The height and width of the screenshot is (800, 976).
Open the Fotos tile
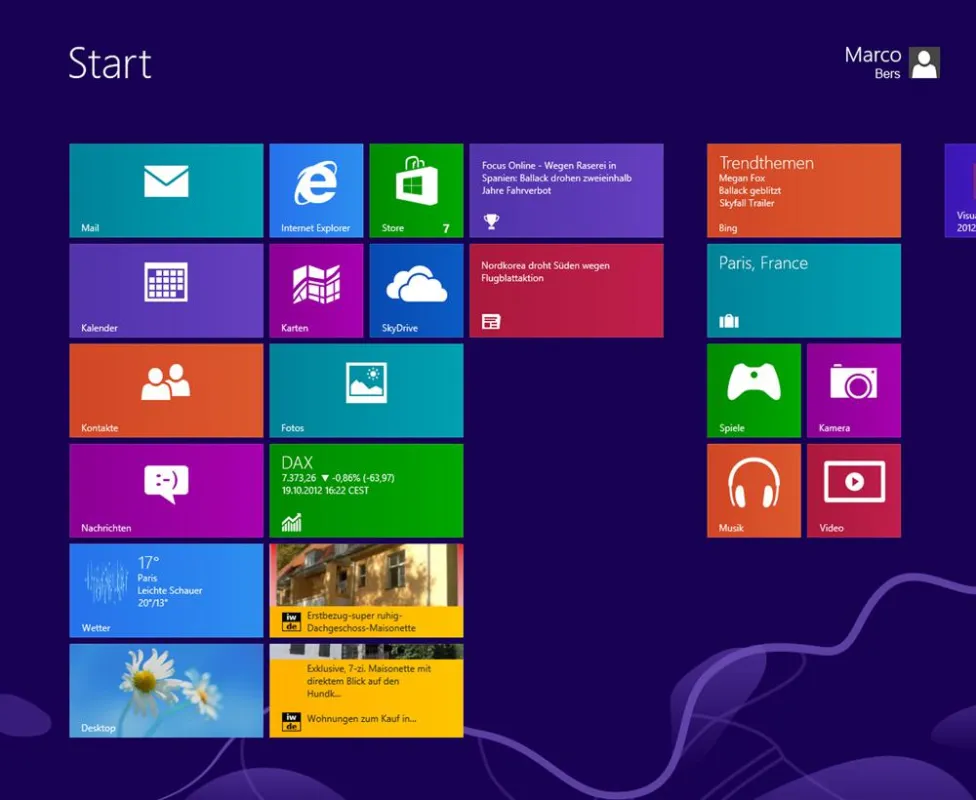point(367,390)
